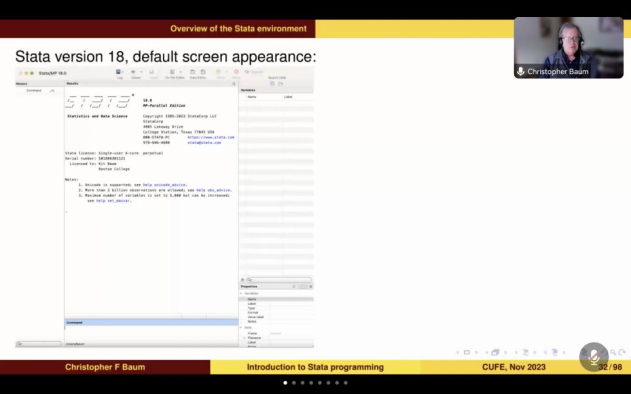Screen dimensions: 631x395
Task: Click the help unicode_advice link
Action: pos(164,185)
